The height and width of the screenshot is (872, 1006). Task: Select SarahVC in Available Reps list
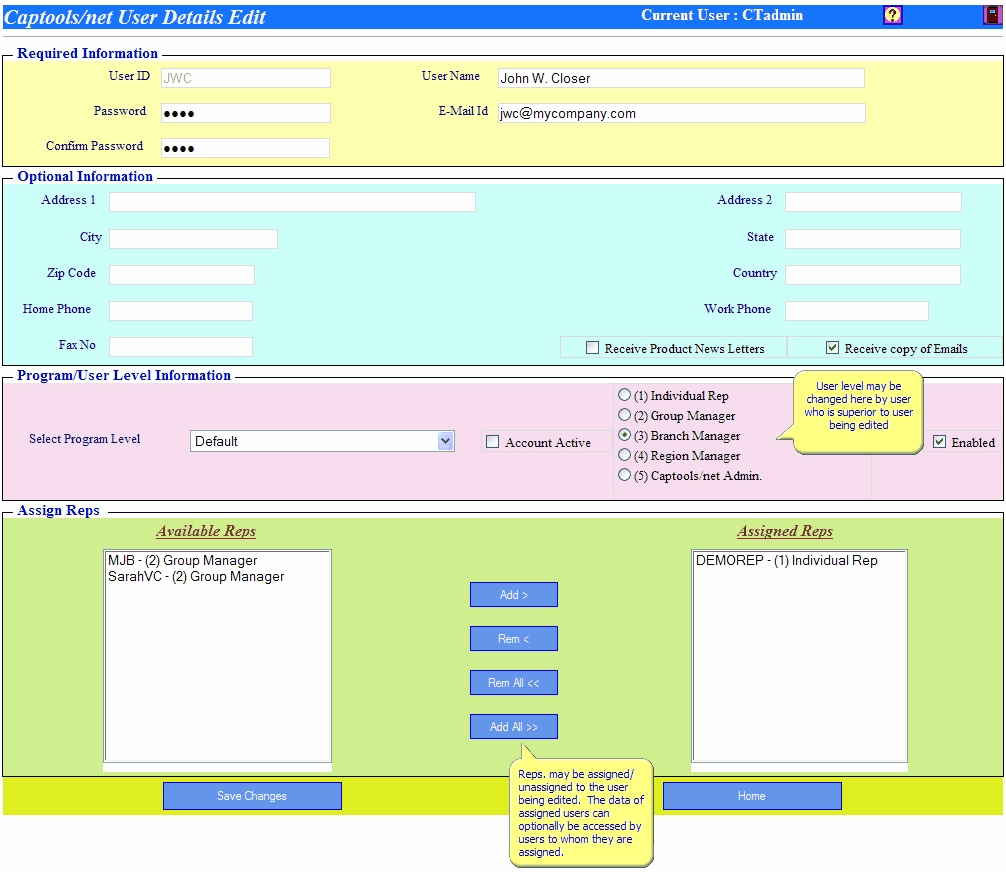pos(196,577)
